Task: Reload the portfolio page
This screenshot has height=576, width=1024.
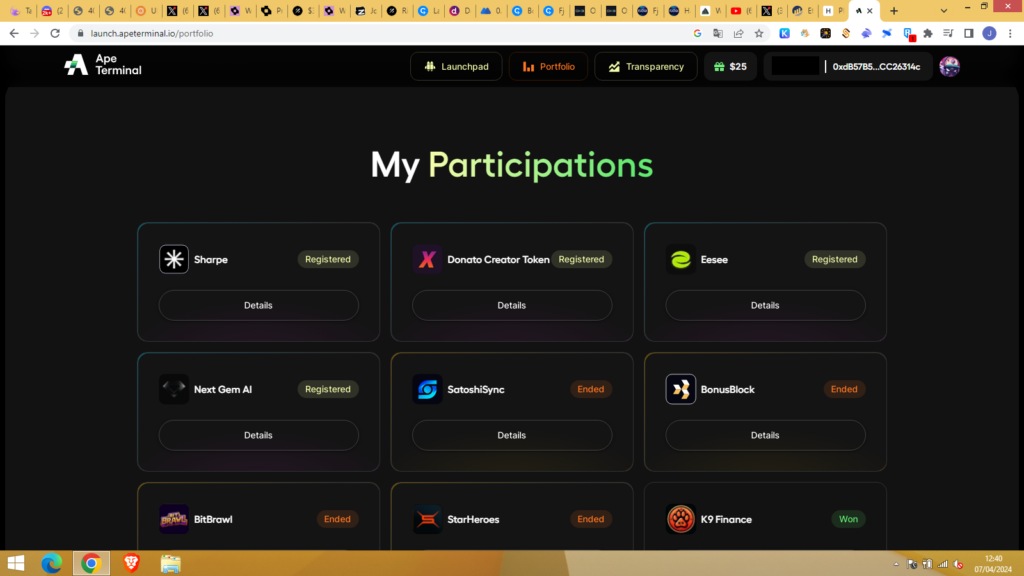Action: click(x=56, y=33)
